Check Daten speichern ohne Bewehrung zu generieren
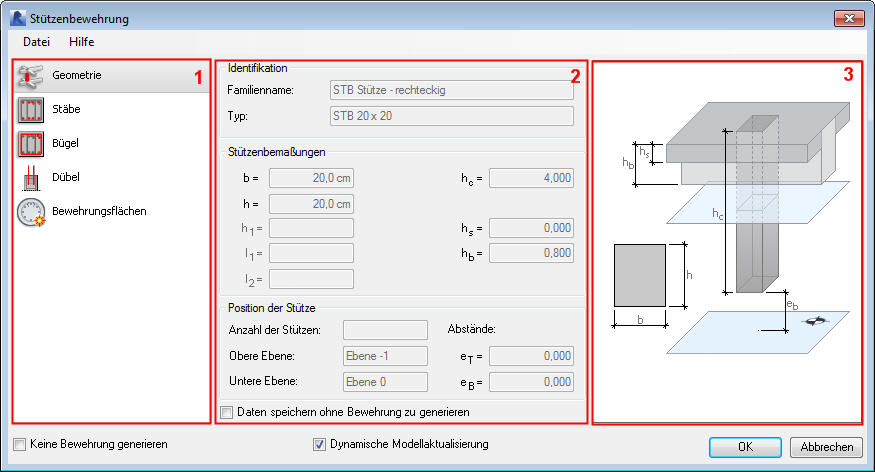The height and width of the screenshot is (472, 875). click(x=227, y=412)
